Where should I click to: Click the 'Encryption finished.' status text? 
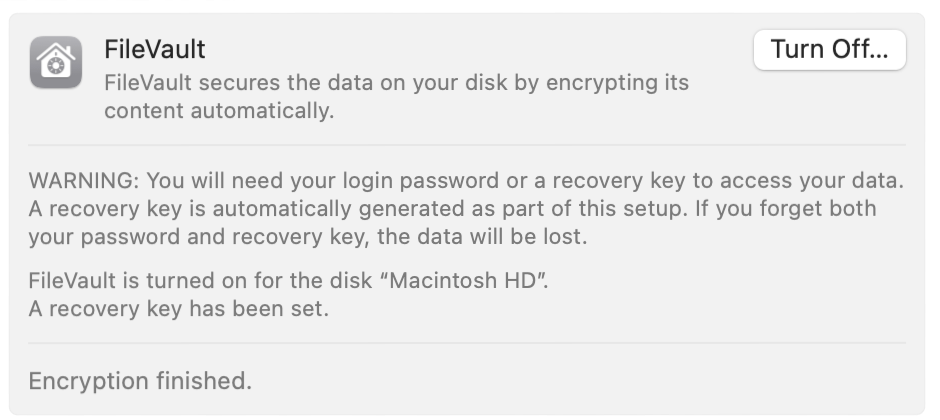tap(140, 380)
